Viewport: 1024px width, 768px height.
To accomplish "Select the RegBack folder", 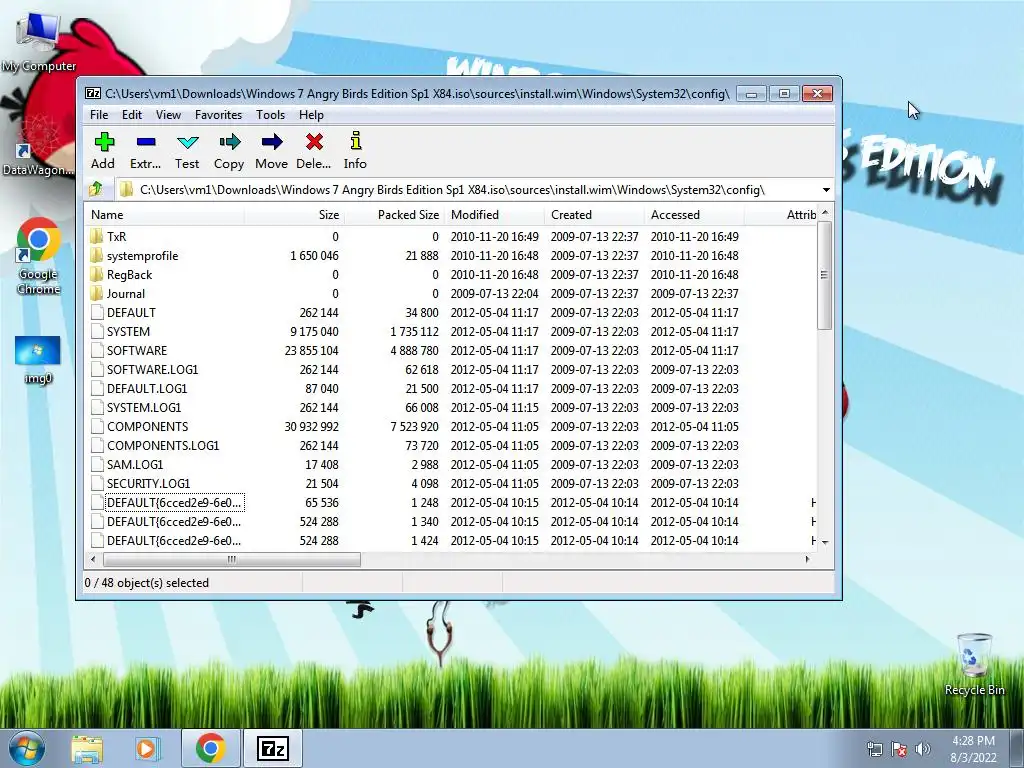I will 129,274.
